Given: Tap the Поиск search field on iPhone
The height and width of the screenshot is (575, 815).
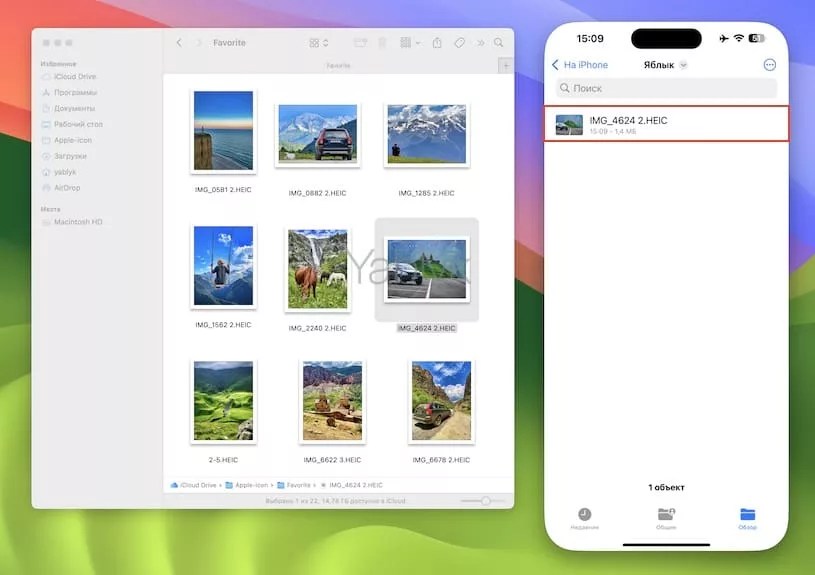Looking at the screenshot, I should (666, 88).
